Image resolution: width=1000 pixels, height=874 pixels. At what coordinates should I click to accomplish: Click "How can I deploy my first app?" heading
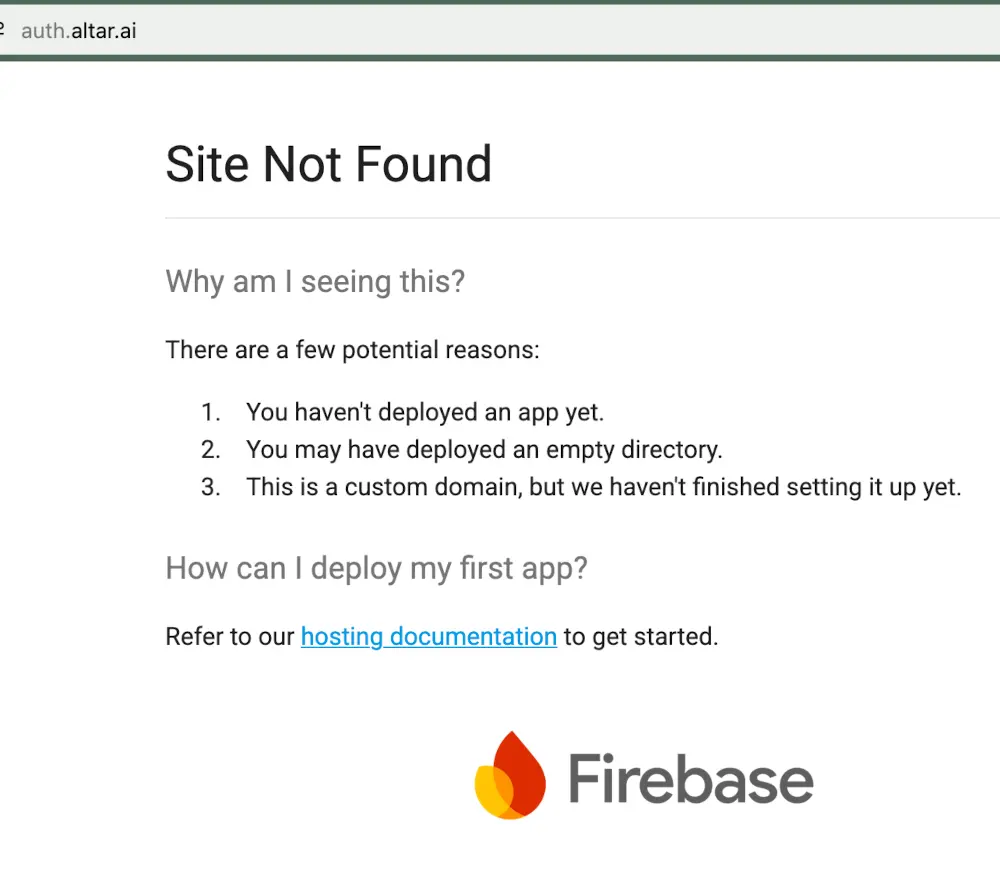tap(376, 568)
